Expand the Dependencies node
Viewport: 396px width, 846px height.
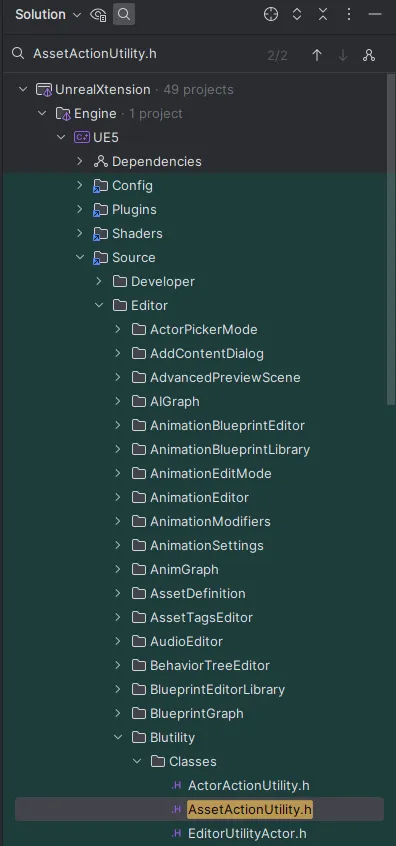pos(80,161)
